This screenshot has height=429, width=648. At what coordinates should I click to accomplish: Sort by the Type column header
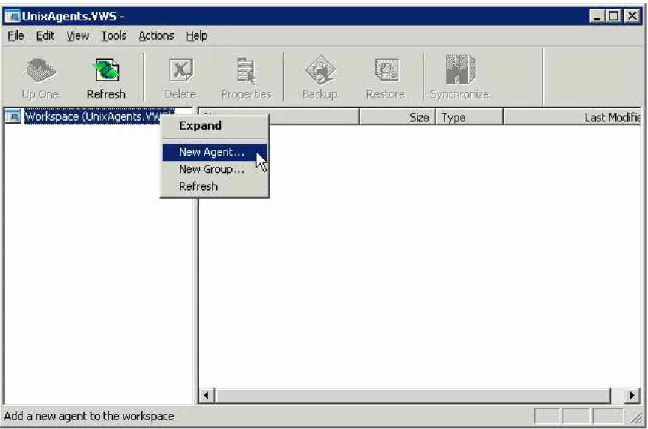(469, 118)
